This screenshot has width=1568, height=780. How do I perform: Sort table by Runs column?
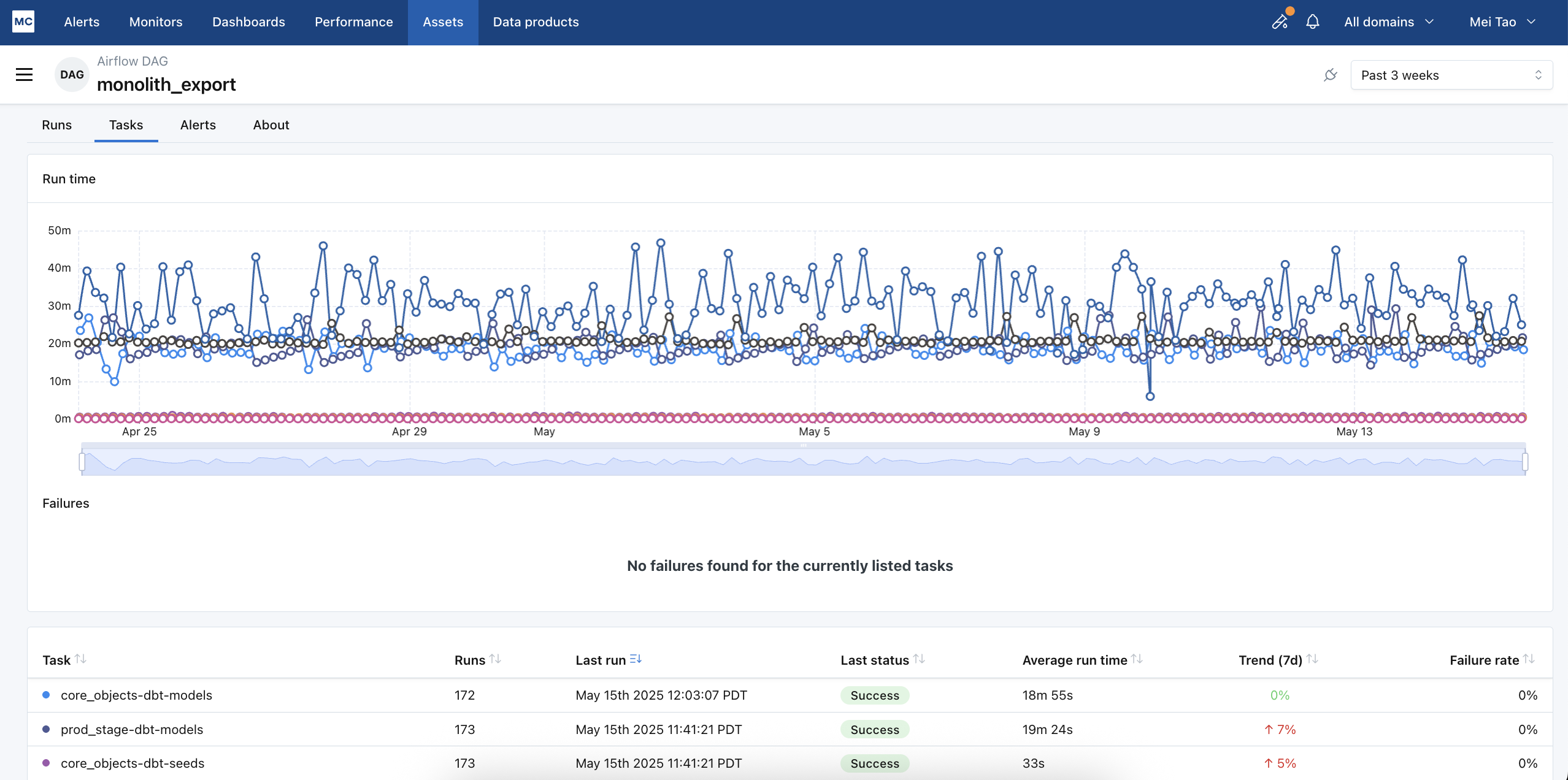pyautogui.click(x=495, y=659)
